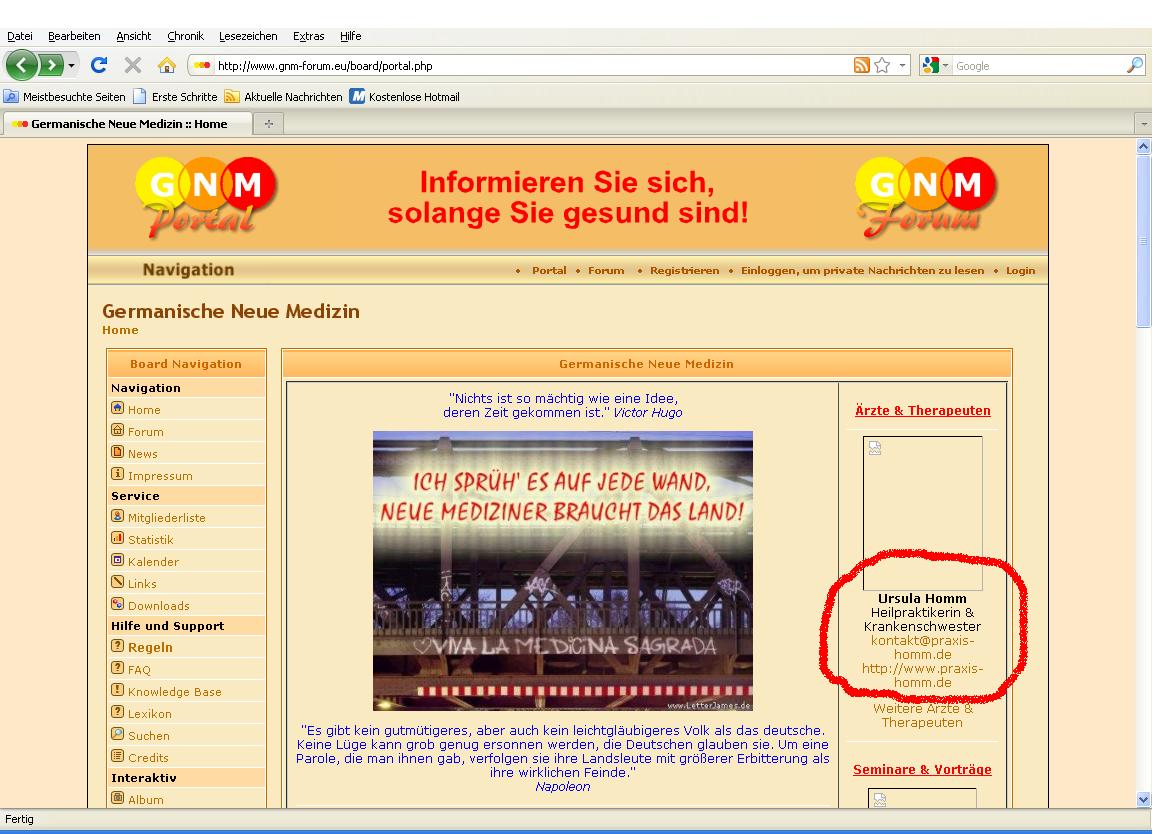The height and width of the screenshot is (834, 1152).
Task: Expand the bookmark star dropdown arrow
Action: click(x=902, y=66)
